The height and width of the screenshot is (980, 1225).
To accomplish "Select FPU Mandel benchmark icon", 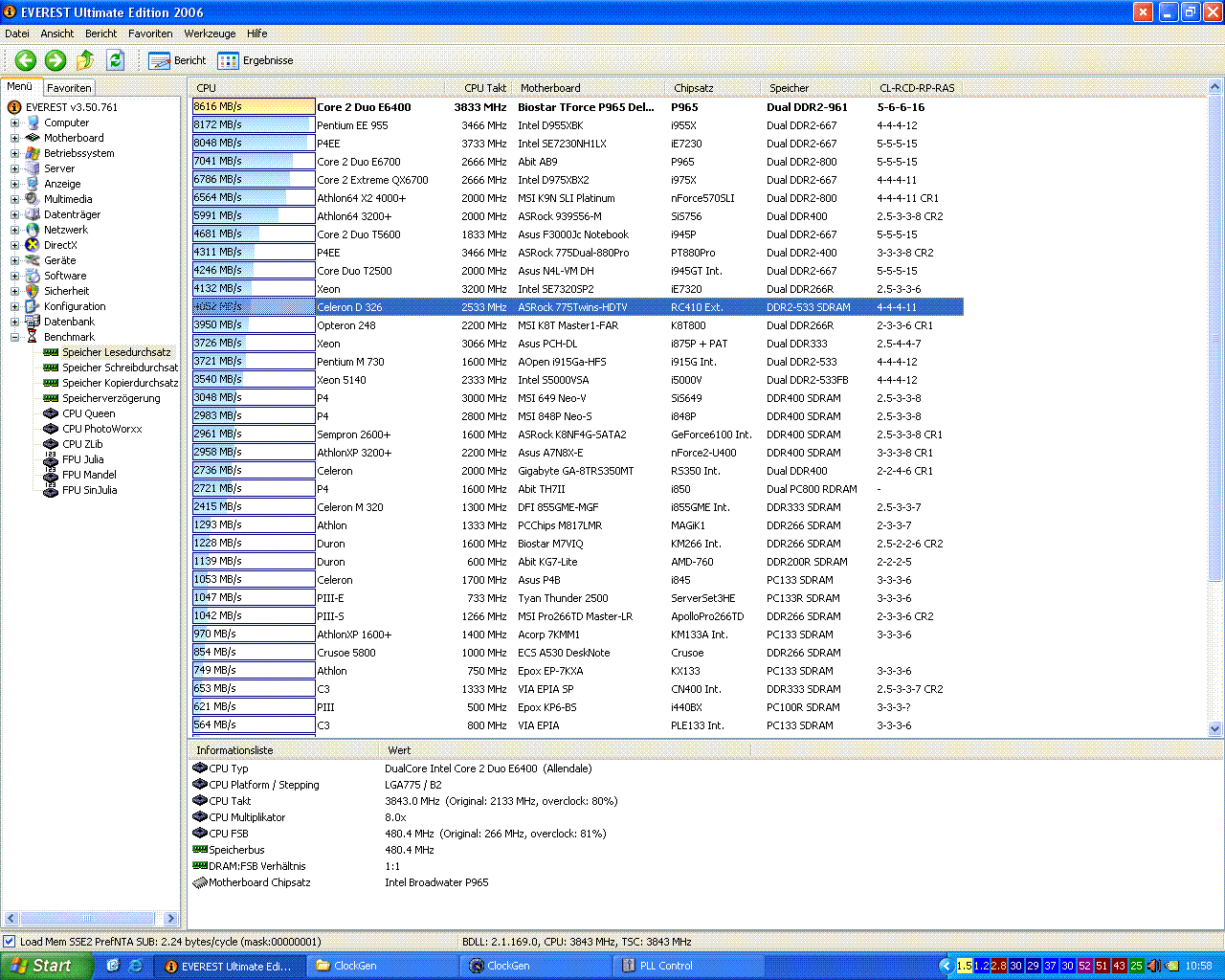I will (51, 475).
